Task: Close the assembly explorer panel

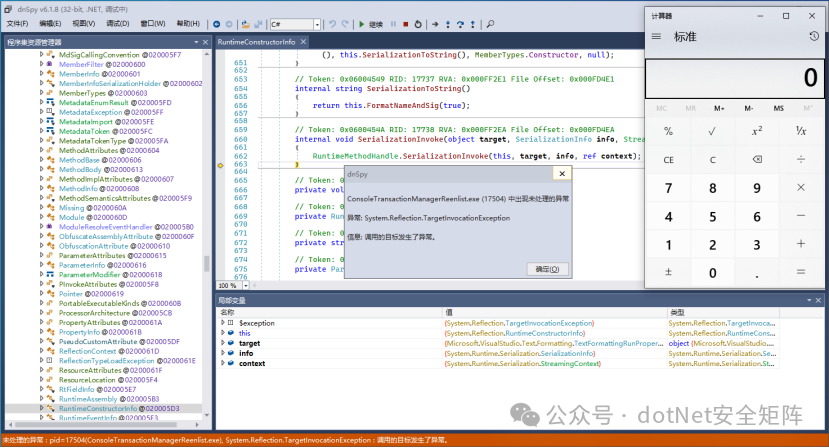Action: pyautogui.click(x=206, y=42)
